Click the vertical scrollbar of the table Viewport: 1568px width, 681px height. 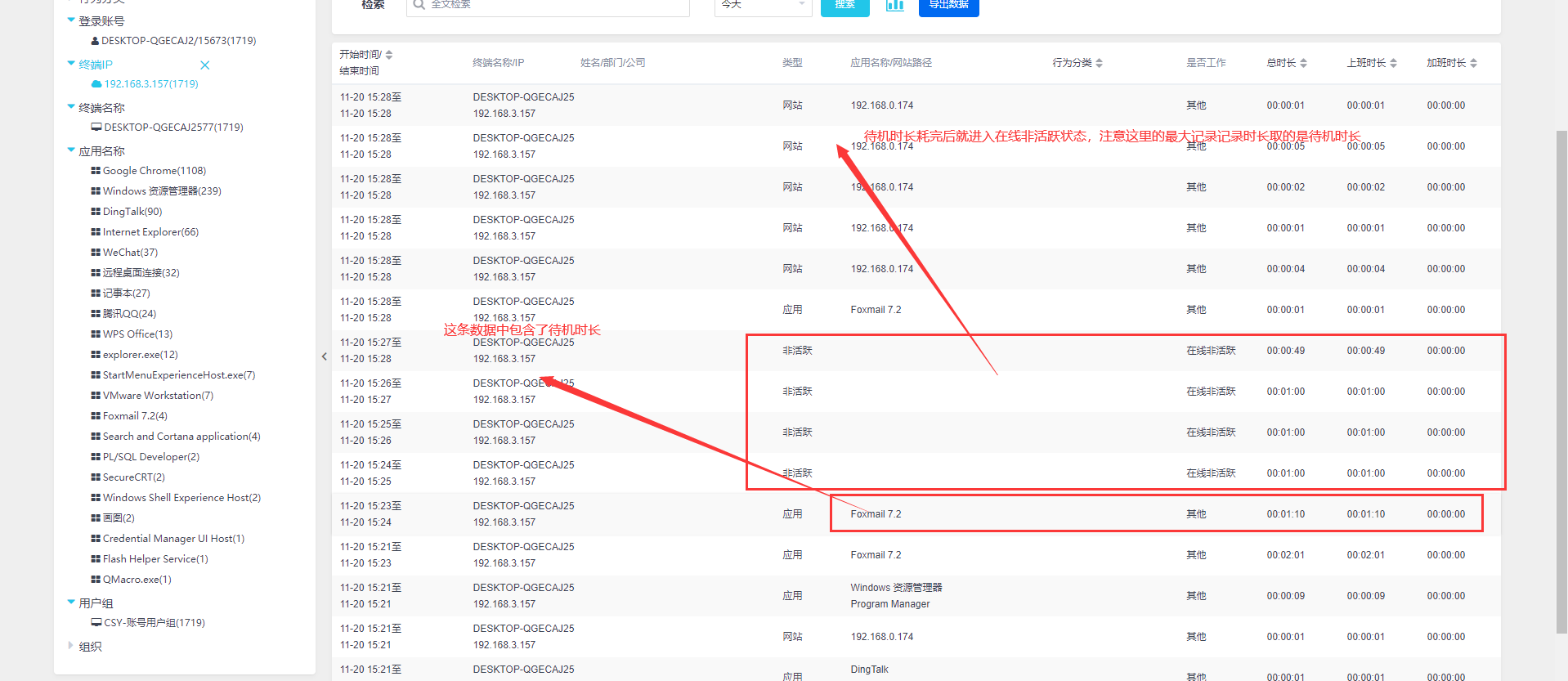1561,381
